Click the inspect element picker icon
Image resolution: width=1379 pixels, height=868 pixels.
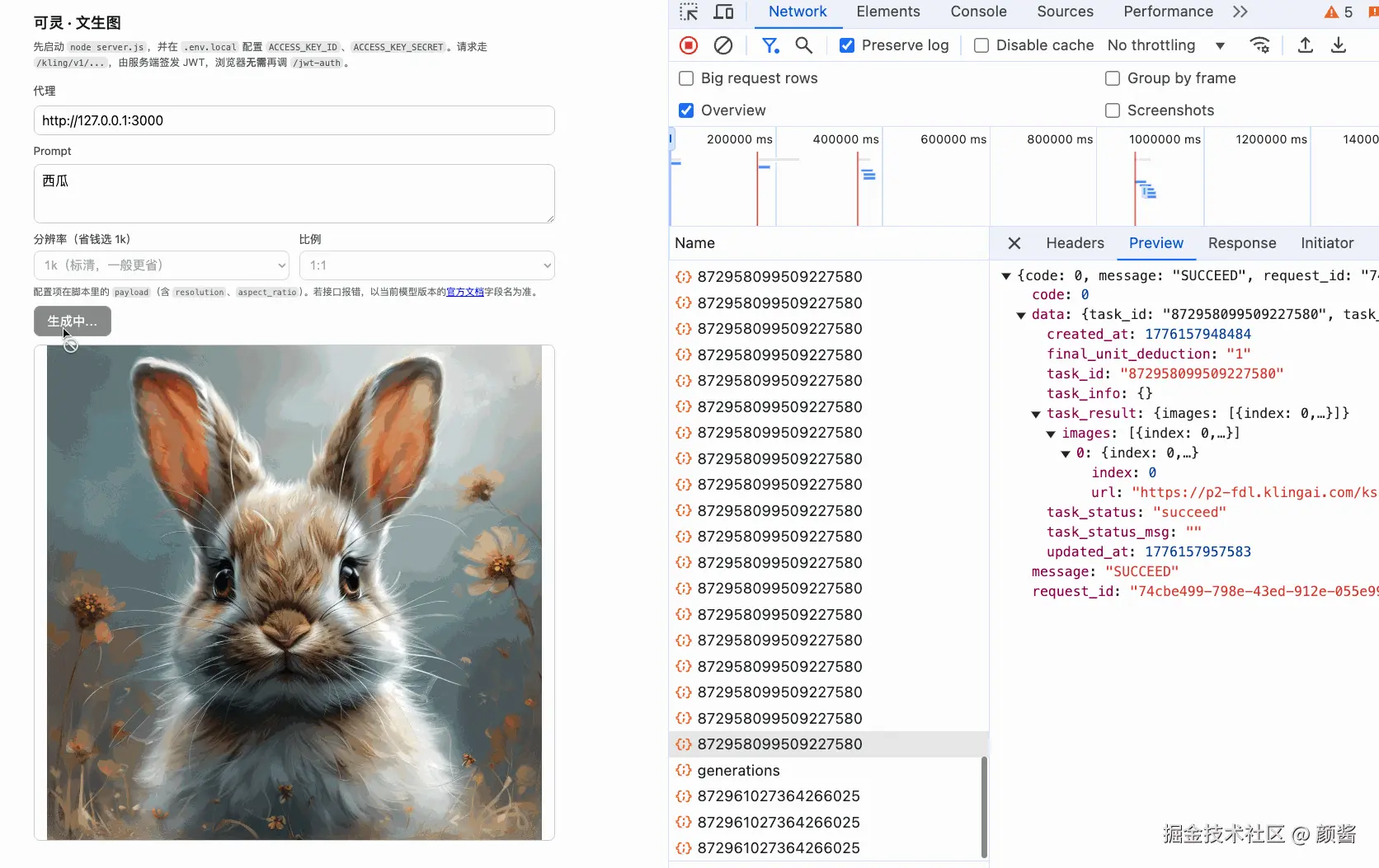(689, 12)
